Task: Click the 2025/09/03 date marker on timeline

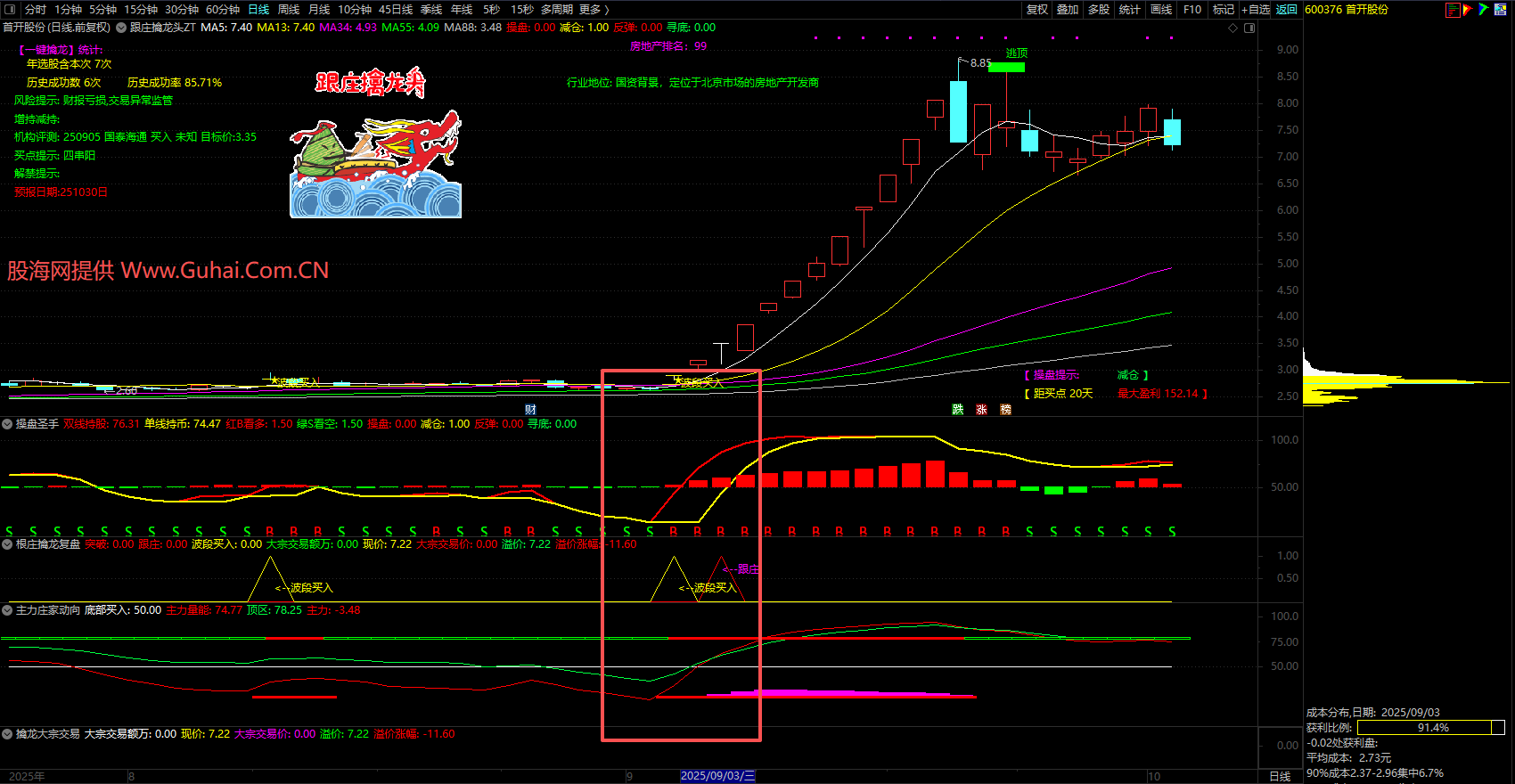Action: click(717, 776)
